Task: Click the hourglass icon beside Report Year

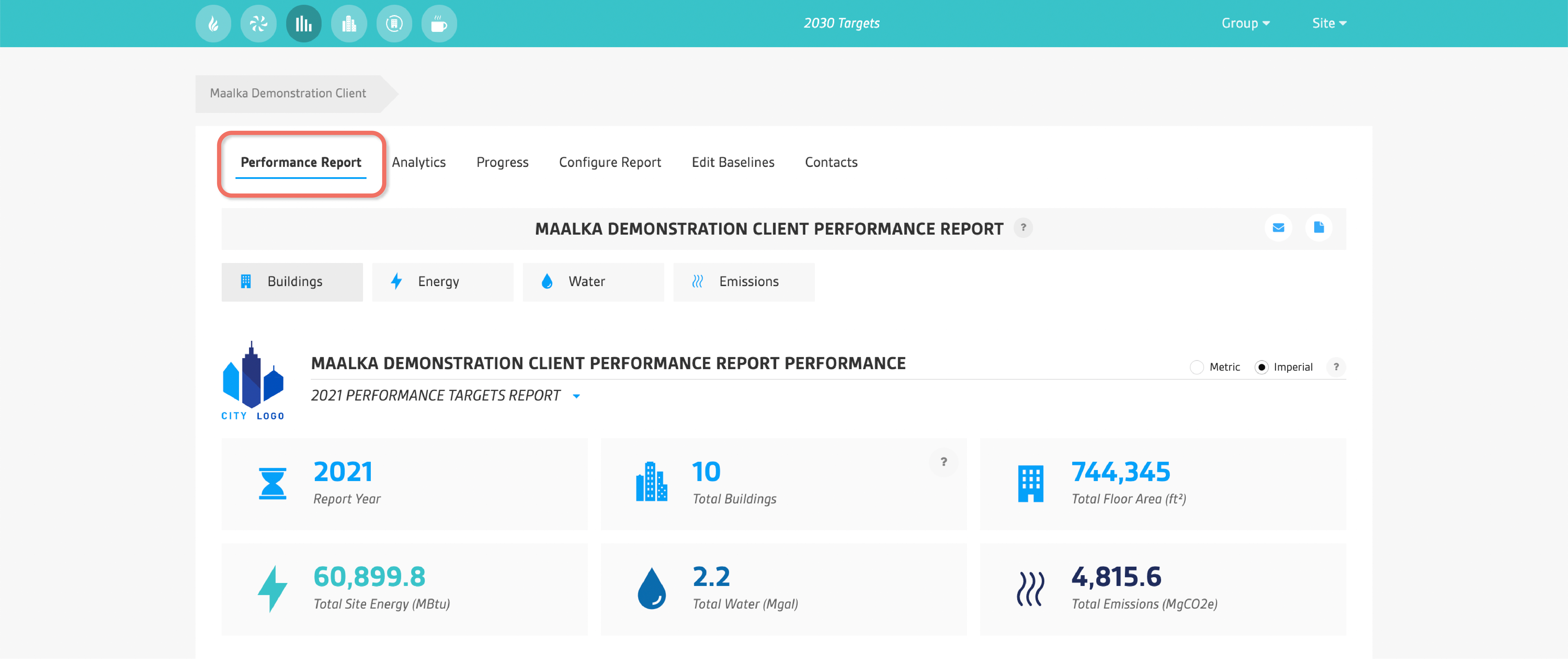Action: click(273, 484)
